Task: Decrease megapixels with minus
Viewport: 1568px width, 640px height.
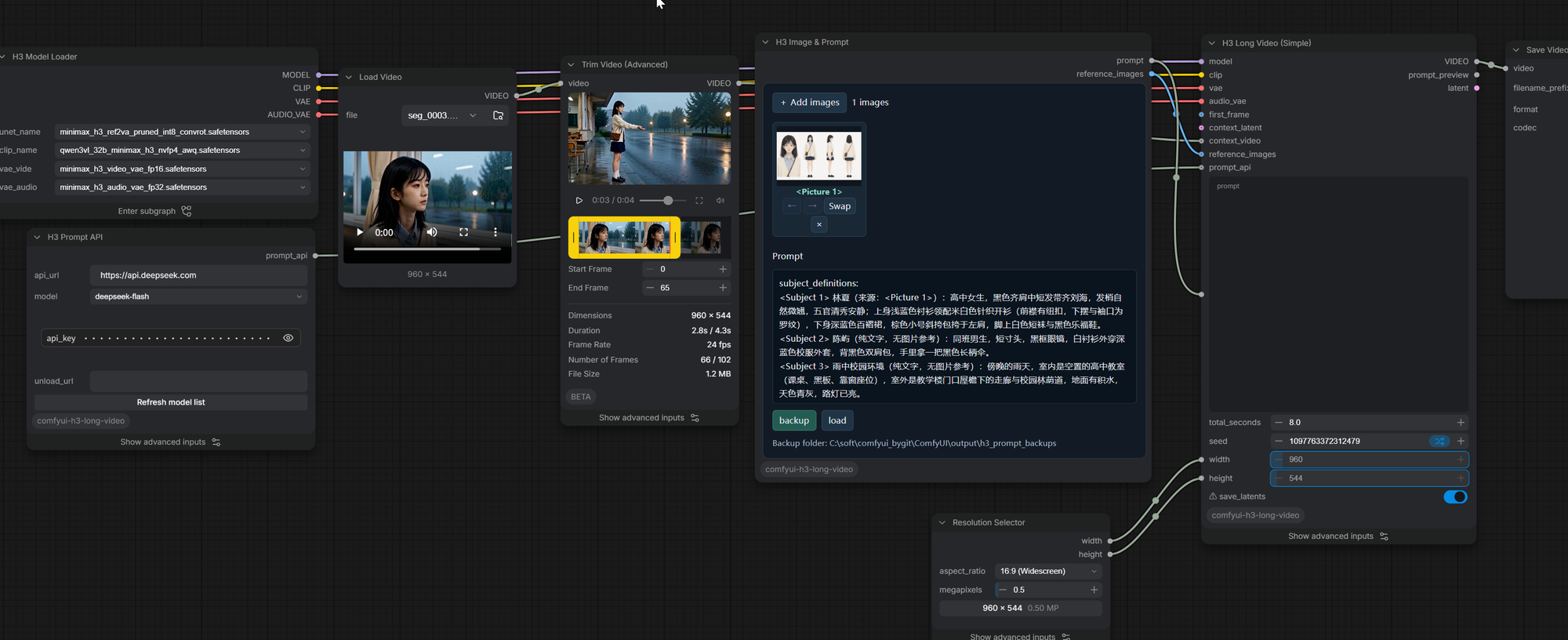Action: click(x=1003, y=590)
